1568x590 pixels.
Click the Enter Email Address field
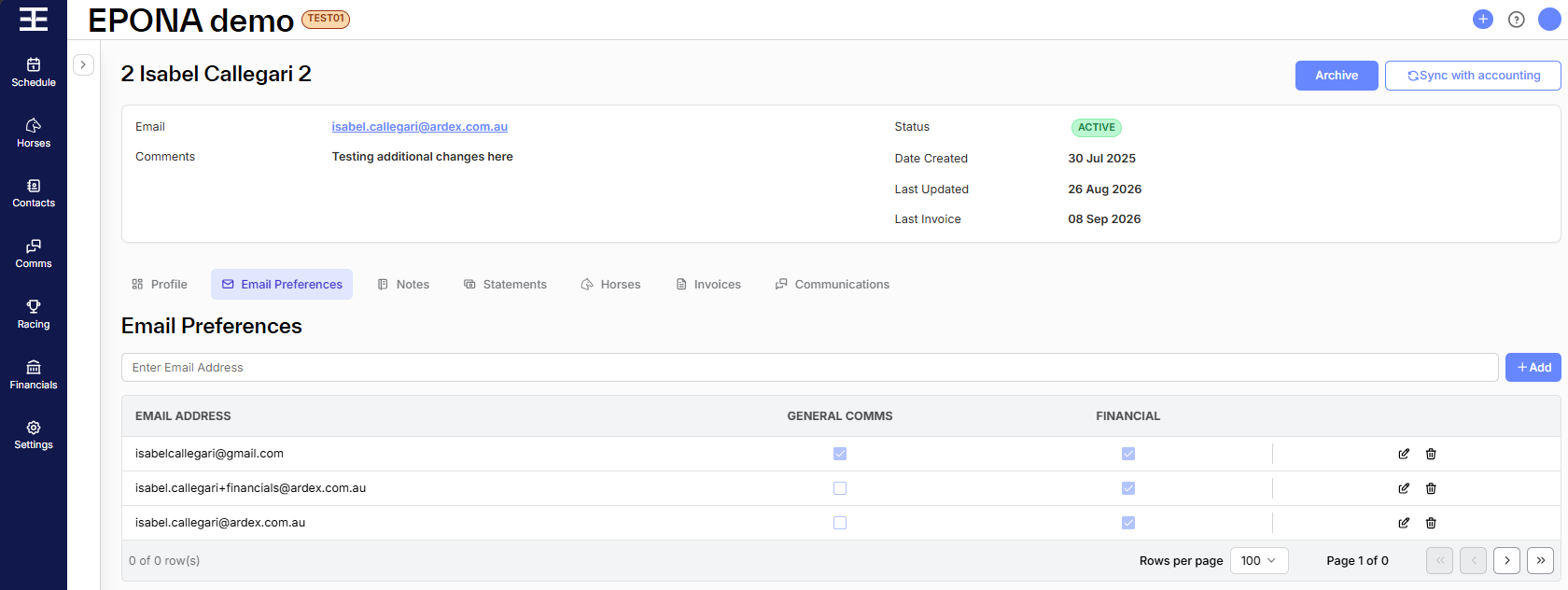point(810,367)
